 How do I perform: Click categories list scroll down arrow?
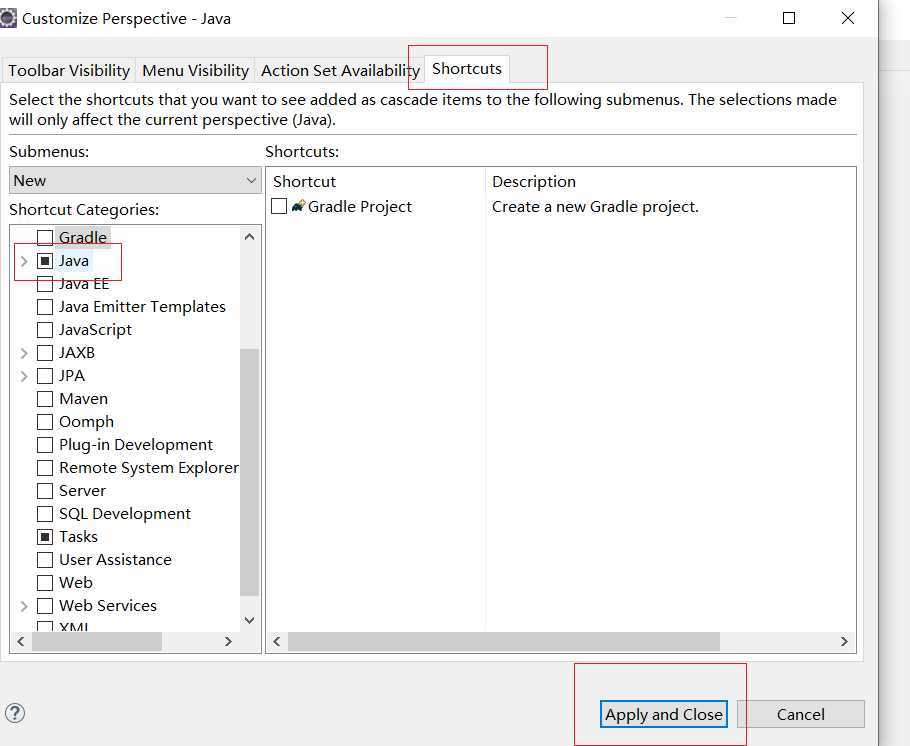250,620
